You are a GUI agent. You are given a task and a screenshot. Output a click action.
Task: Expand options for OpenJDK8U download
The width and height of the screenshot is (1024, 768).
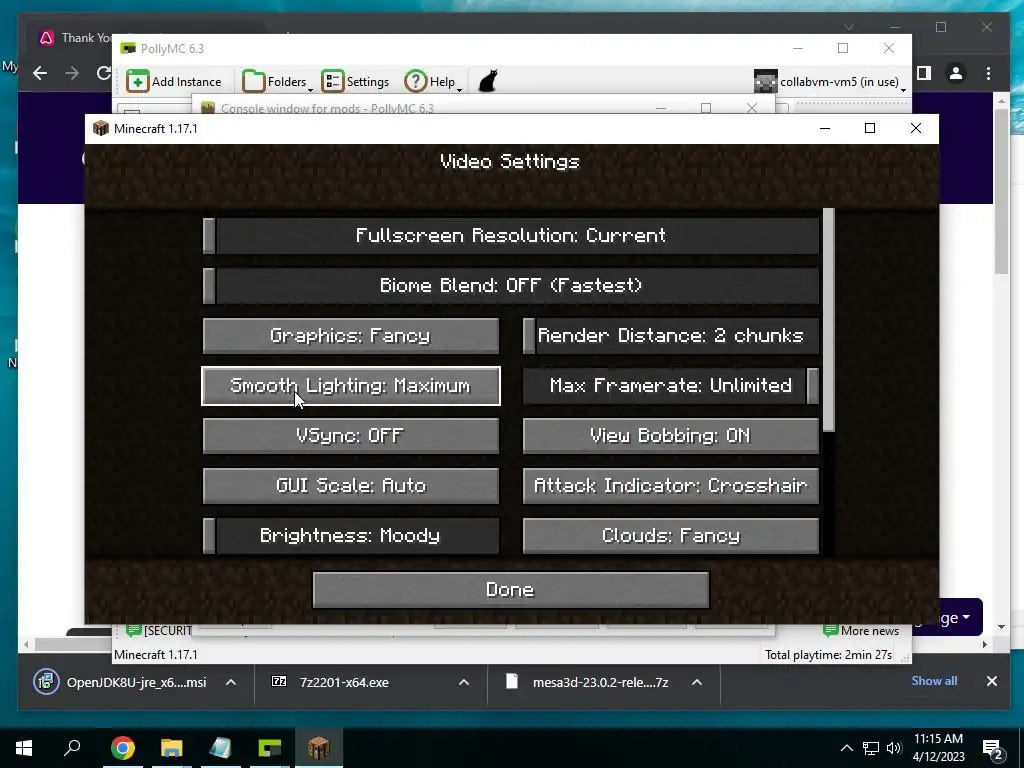pyautogui.click(x=231, y=682)
